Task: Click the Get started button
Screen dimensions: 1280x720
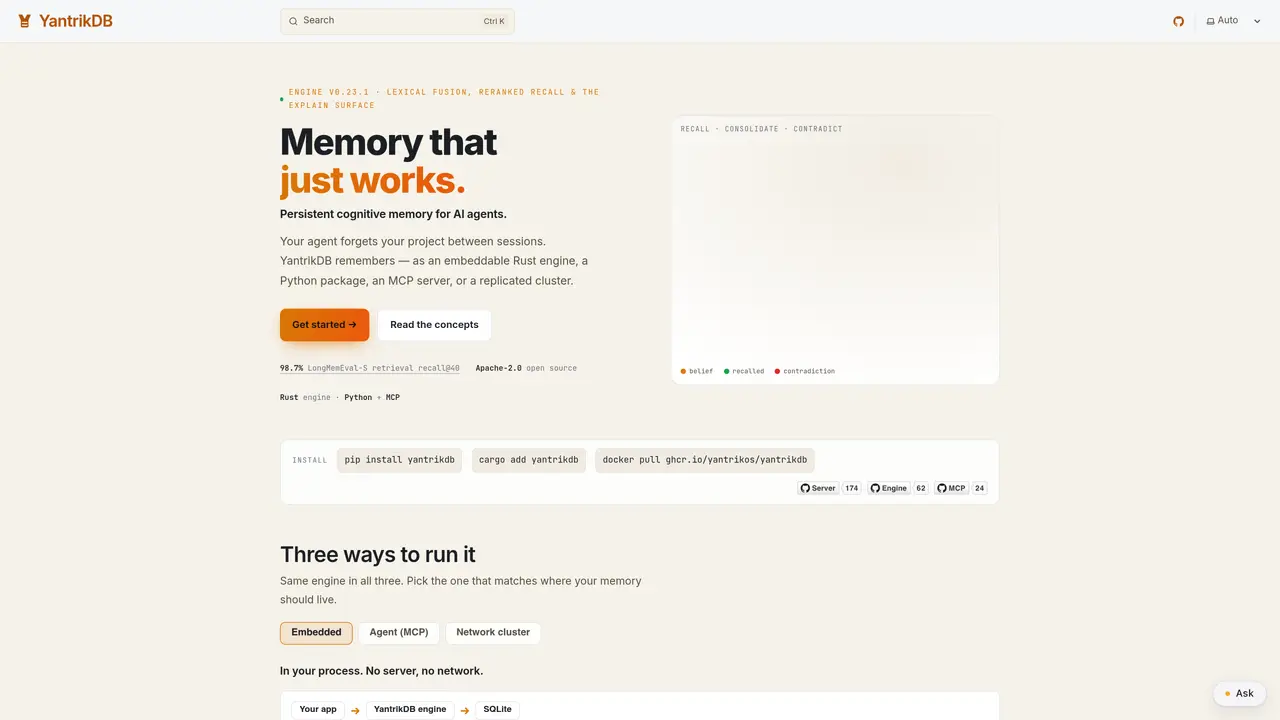Action: (324, 325)
